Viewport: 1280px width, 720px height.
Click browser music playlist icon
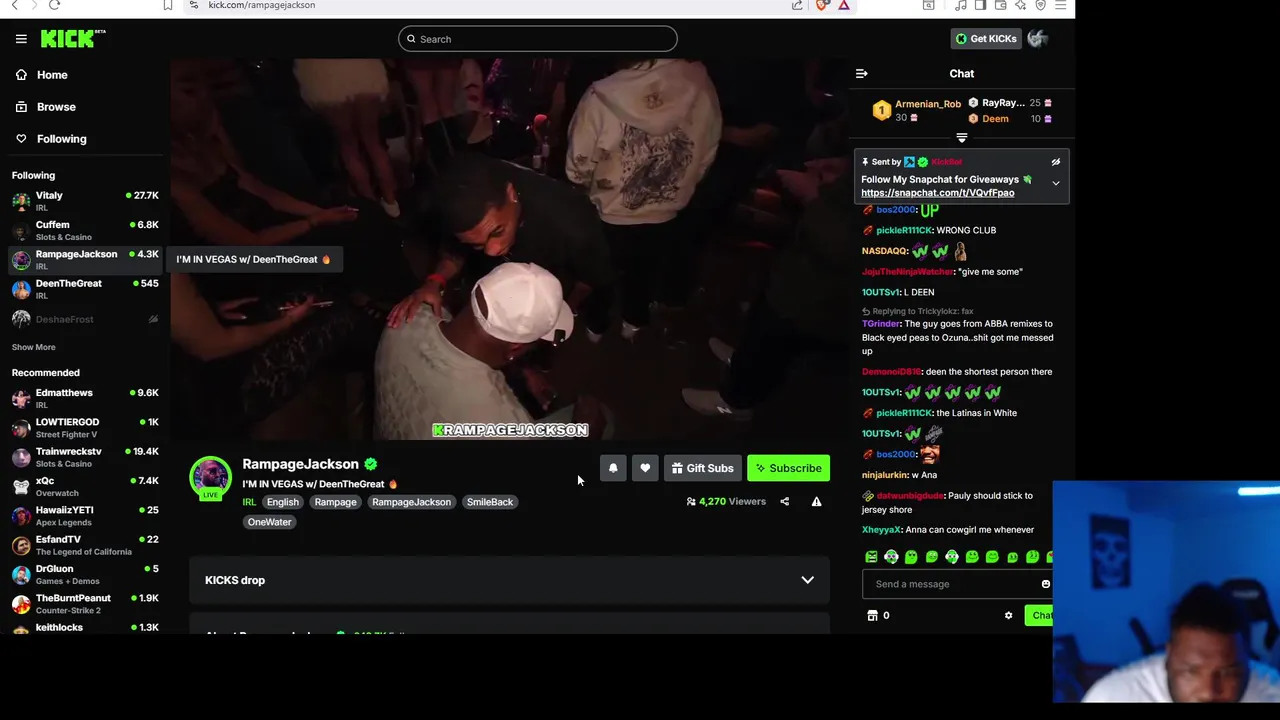click(961, 5)
